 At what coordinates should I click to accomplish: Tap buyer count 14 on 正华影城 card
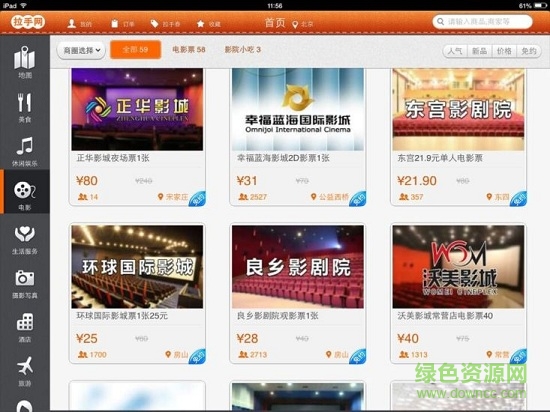pos(88,197)
